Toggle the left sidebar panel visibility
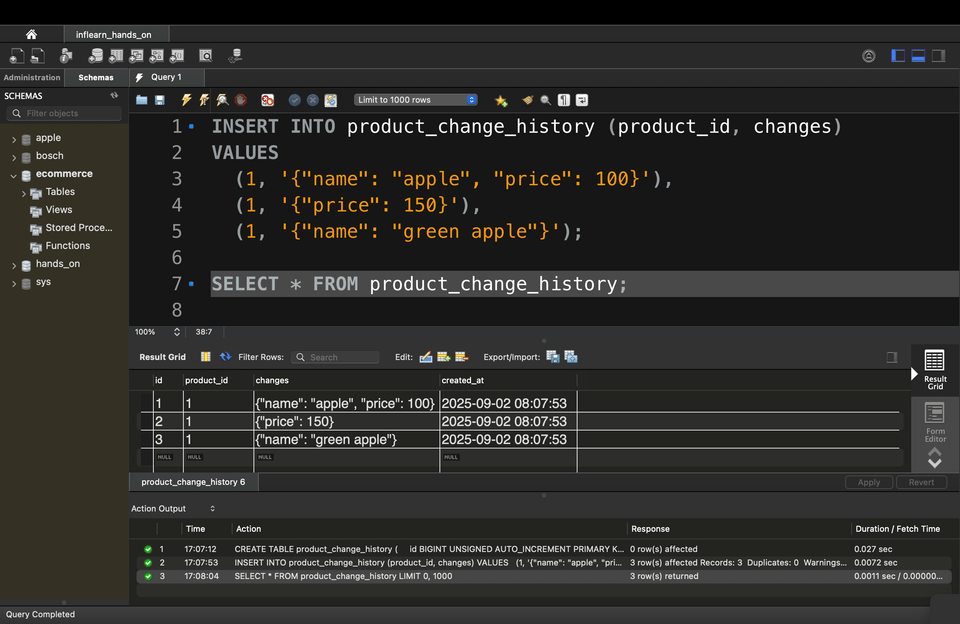This screenshot has width=960, height=624. tap(898, 56)
